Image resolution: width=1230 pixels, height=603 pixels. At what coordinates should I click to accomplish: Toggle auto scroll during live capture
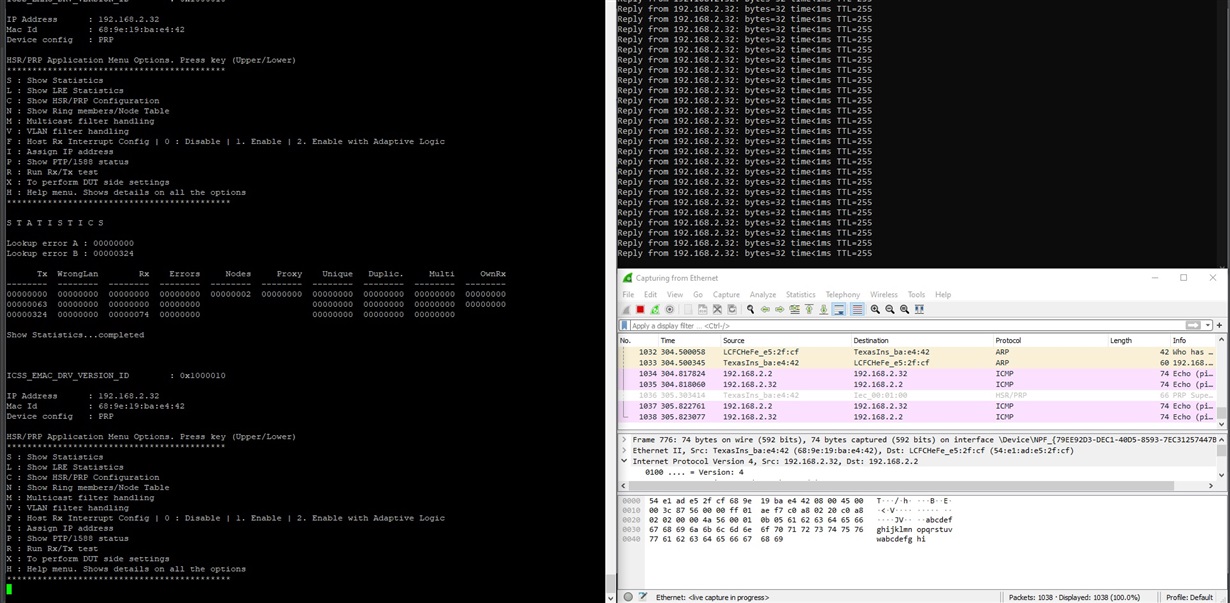click(838, 310)
